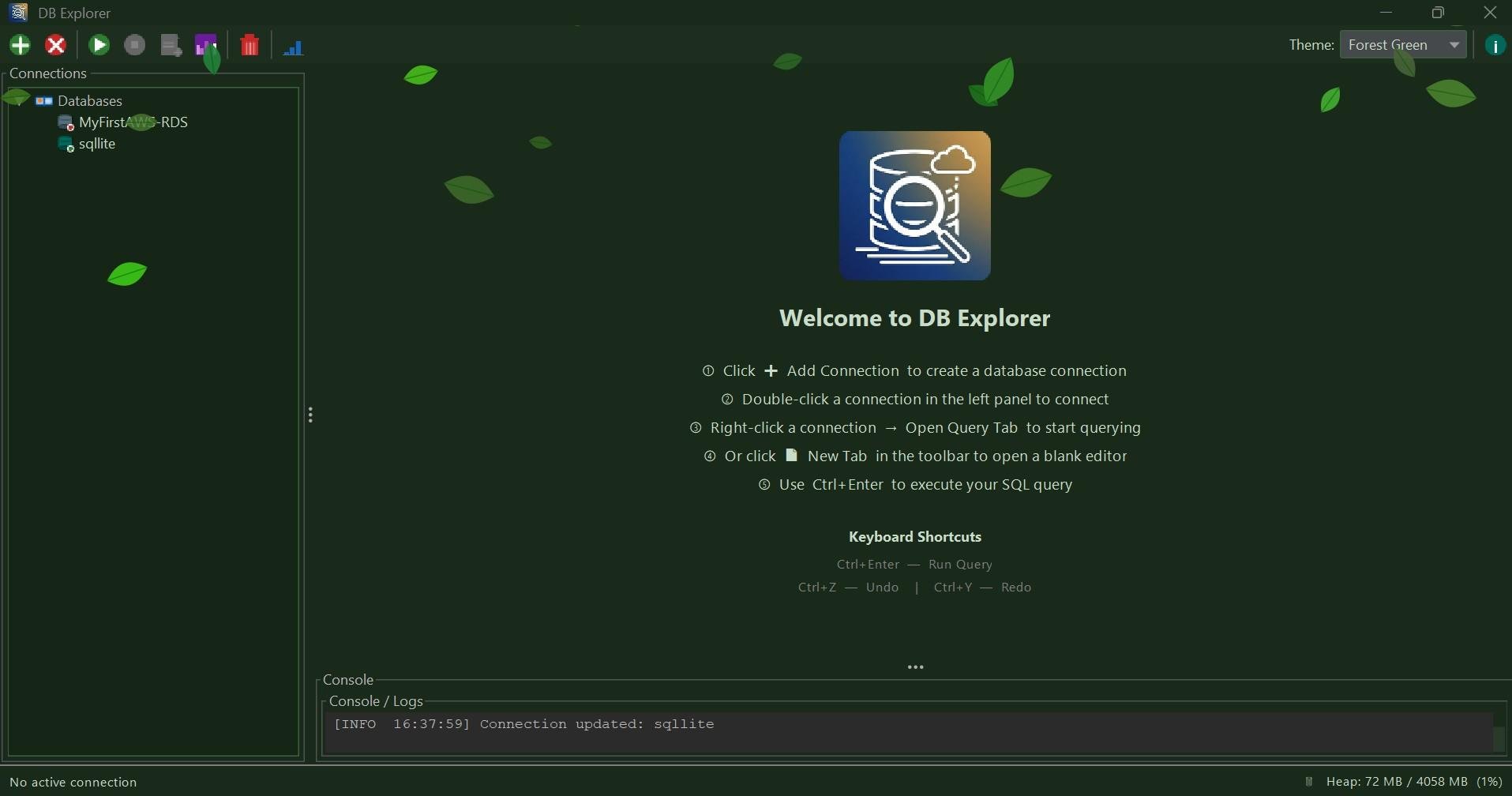Select the Databases root node
The image size is (1512, 796).
[79, 101]
